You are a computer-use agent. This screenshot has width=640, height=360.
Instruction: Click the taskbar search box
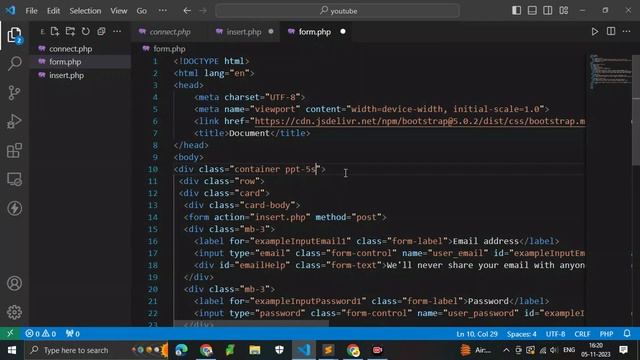point(95,350)
